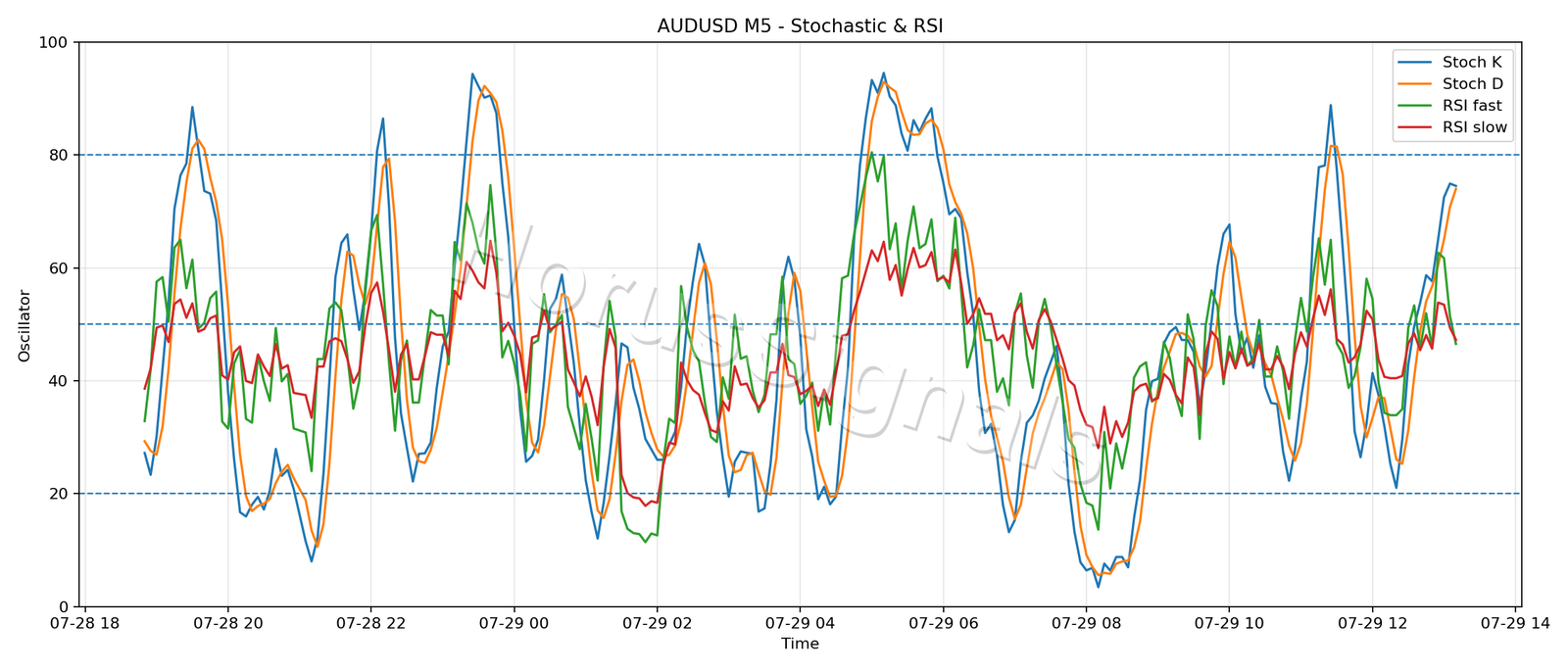Click the x-axis label '07-28 22'
The image size is (1568, 672).
tap(371, 623)
